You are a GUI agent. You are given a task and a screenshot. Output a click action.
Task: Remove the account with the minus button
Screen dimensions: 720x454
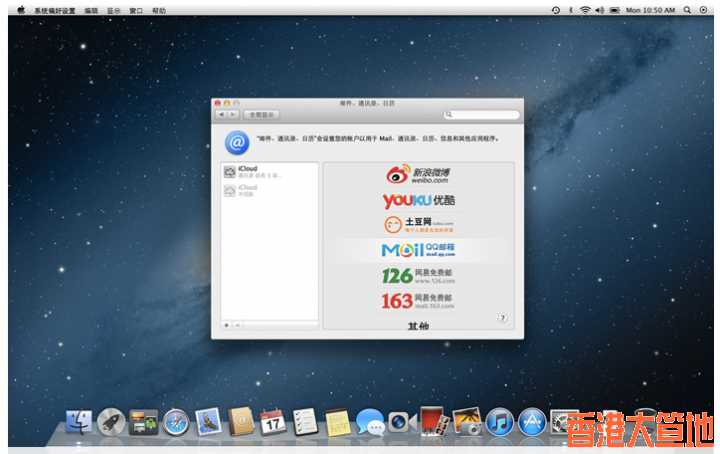tap(238, 325)
